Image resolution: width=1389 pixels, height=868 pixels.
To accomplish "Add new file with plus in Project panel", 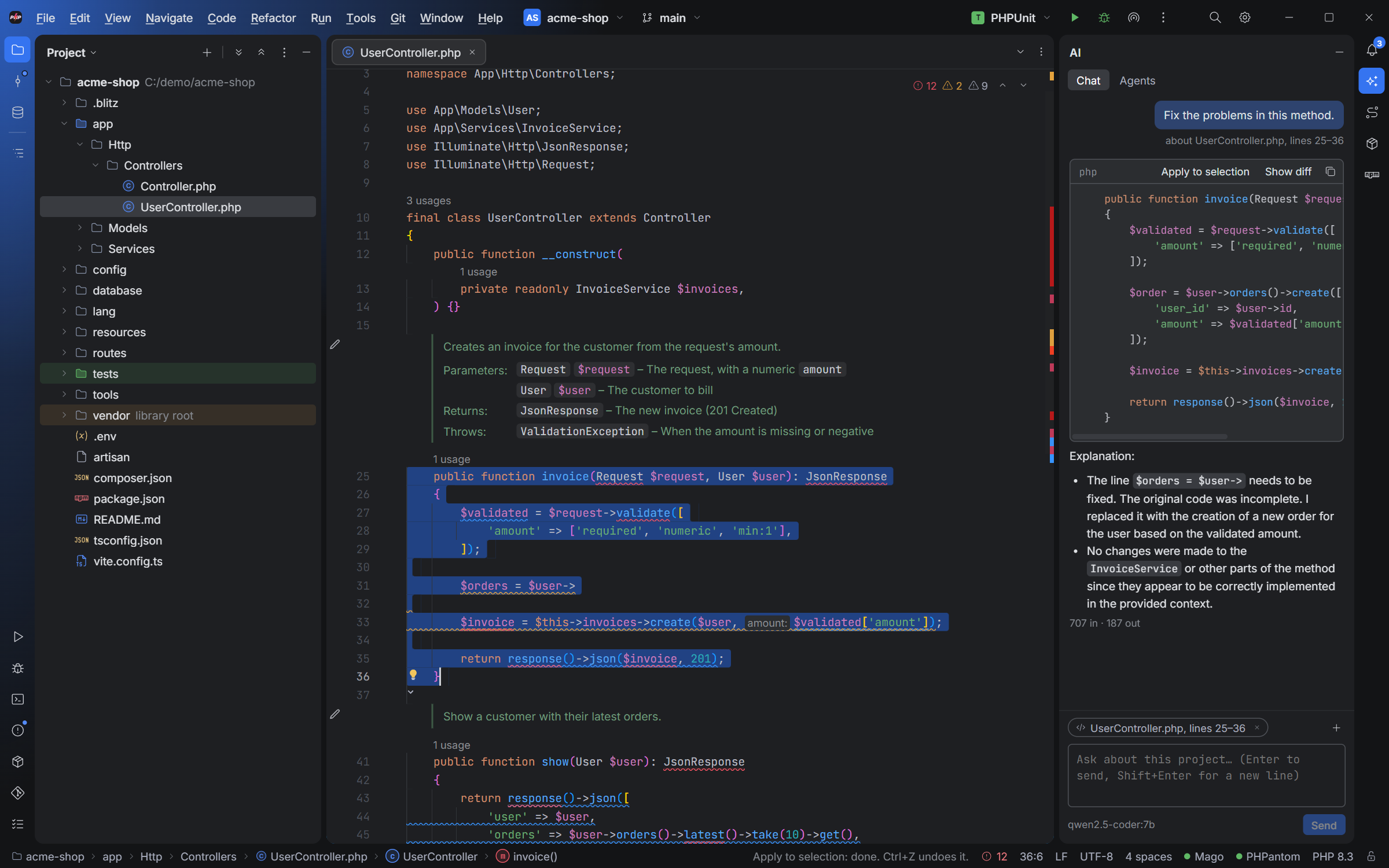I will click(207, 53).
